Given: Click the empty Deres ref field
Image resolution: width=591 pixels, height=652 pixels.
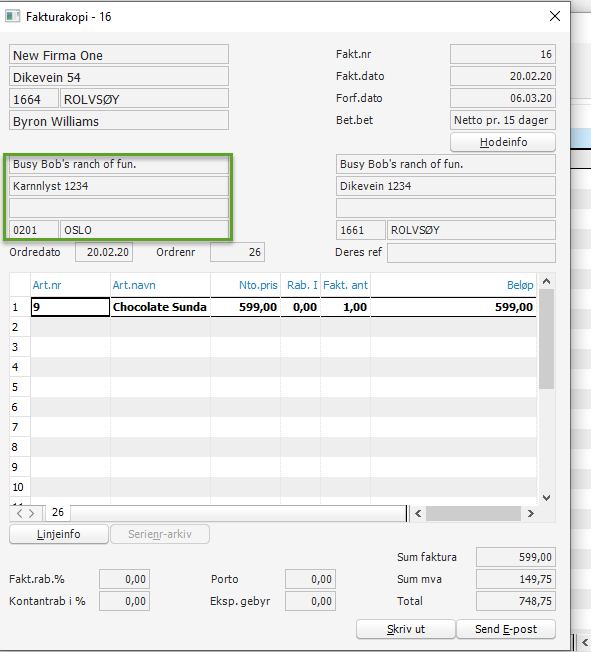Looking at the screenshot, I should click(x=471, y=252).
